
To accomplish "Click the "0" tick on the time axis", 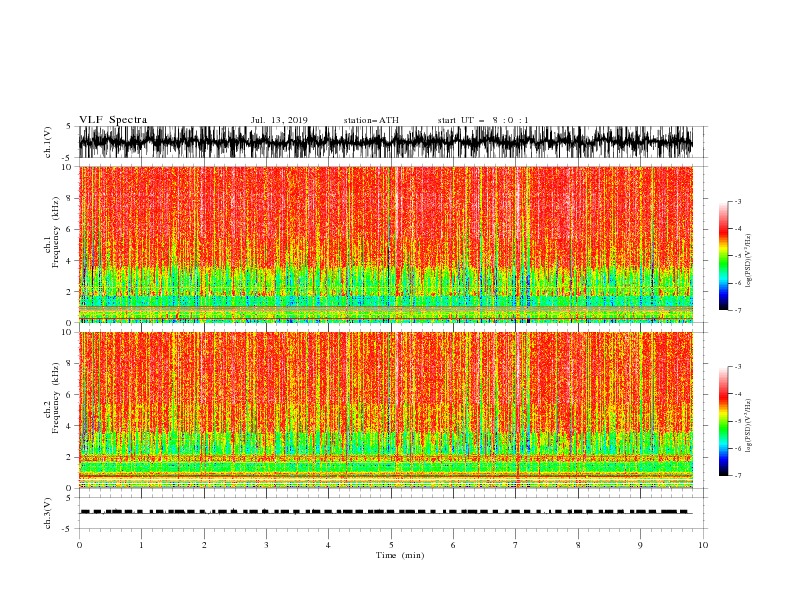I will [x=79, y=545].
